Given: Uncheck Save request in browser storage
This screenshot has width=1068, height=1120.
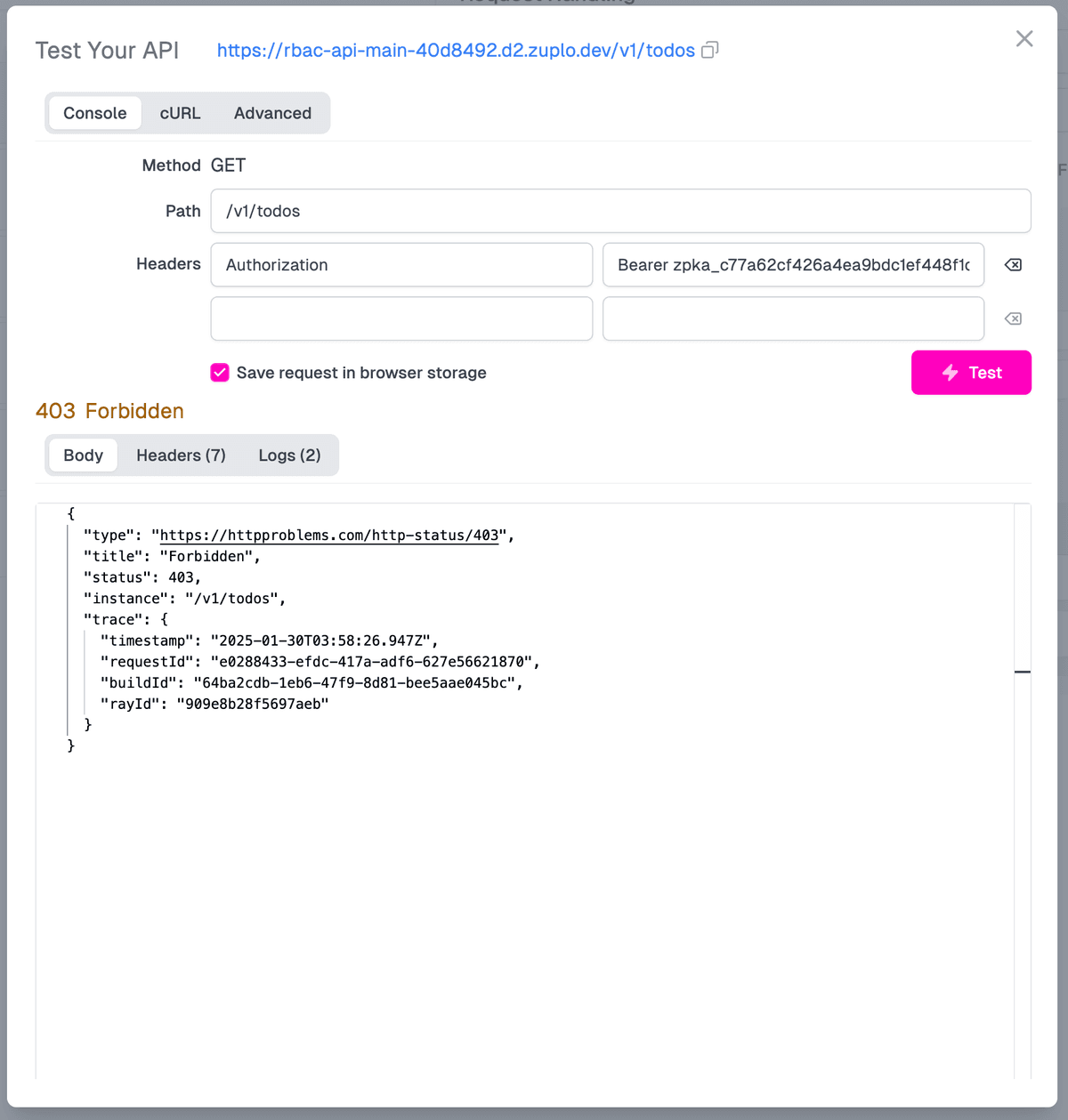Looking at the screenshot, I should pyautogui.click(x=220, y=373).
